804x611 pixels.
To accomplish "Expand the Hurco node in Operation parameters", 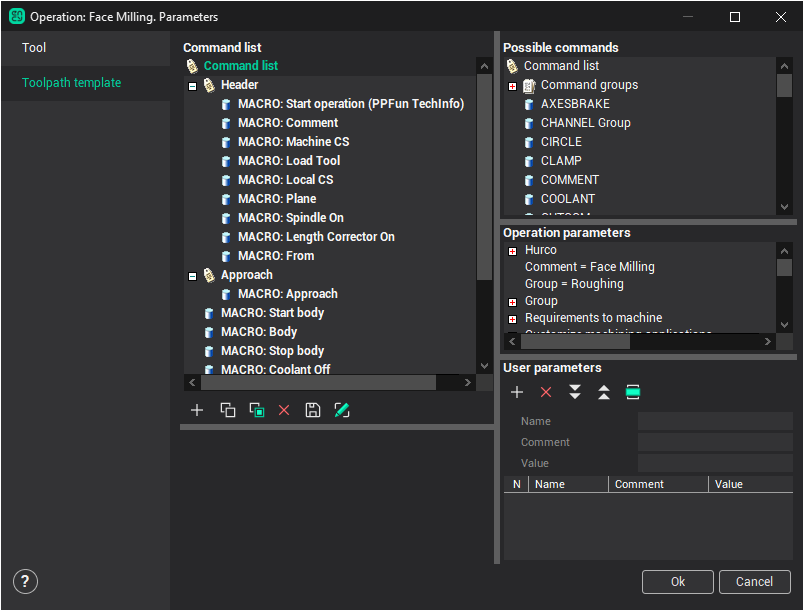I will pos(512,250).
